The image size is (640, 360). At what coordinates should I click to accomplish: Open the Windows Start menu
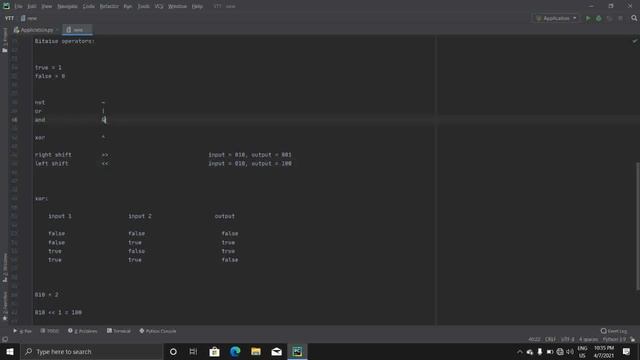[x=9, y=352]
